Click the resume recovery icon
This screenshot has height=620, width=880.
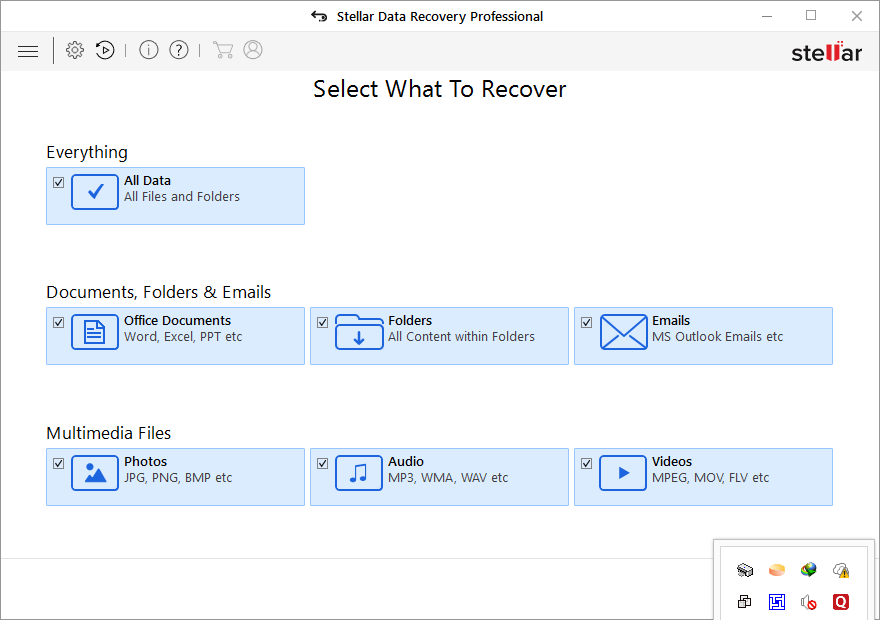pos(105,50)
